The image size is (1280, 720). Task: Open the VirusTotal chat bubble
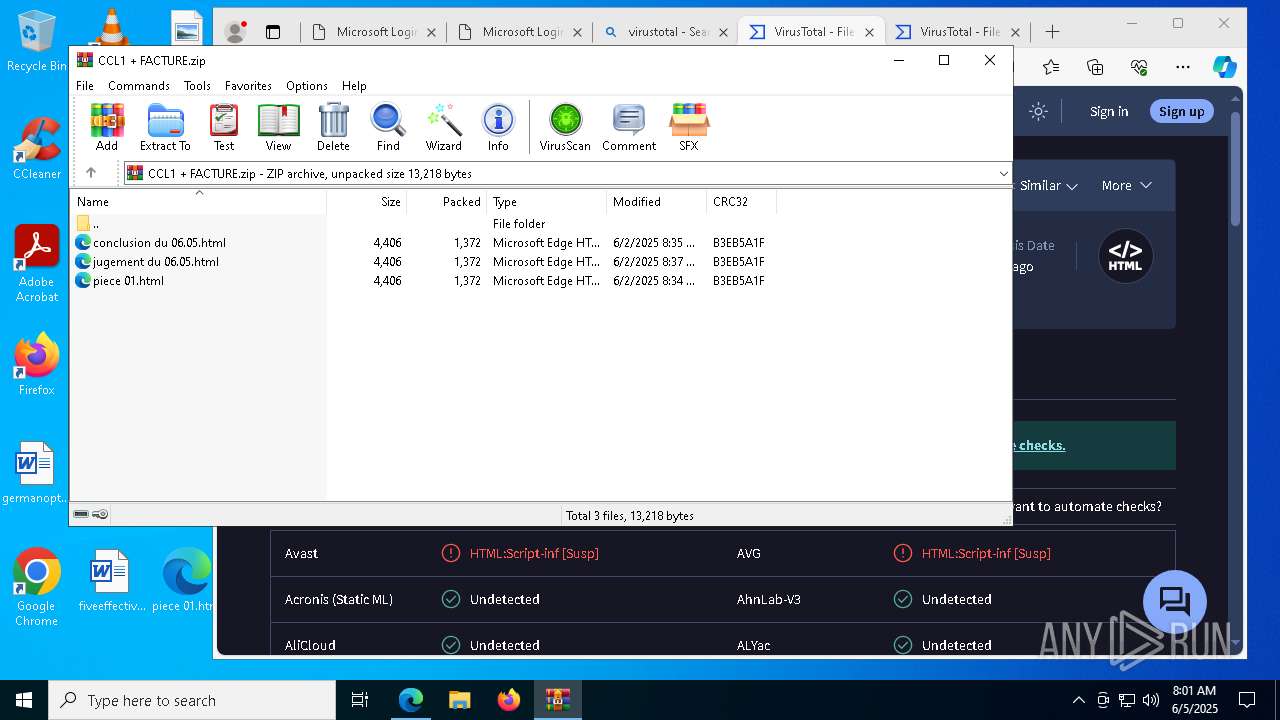pos(1175,602)
